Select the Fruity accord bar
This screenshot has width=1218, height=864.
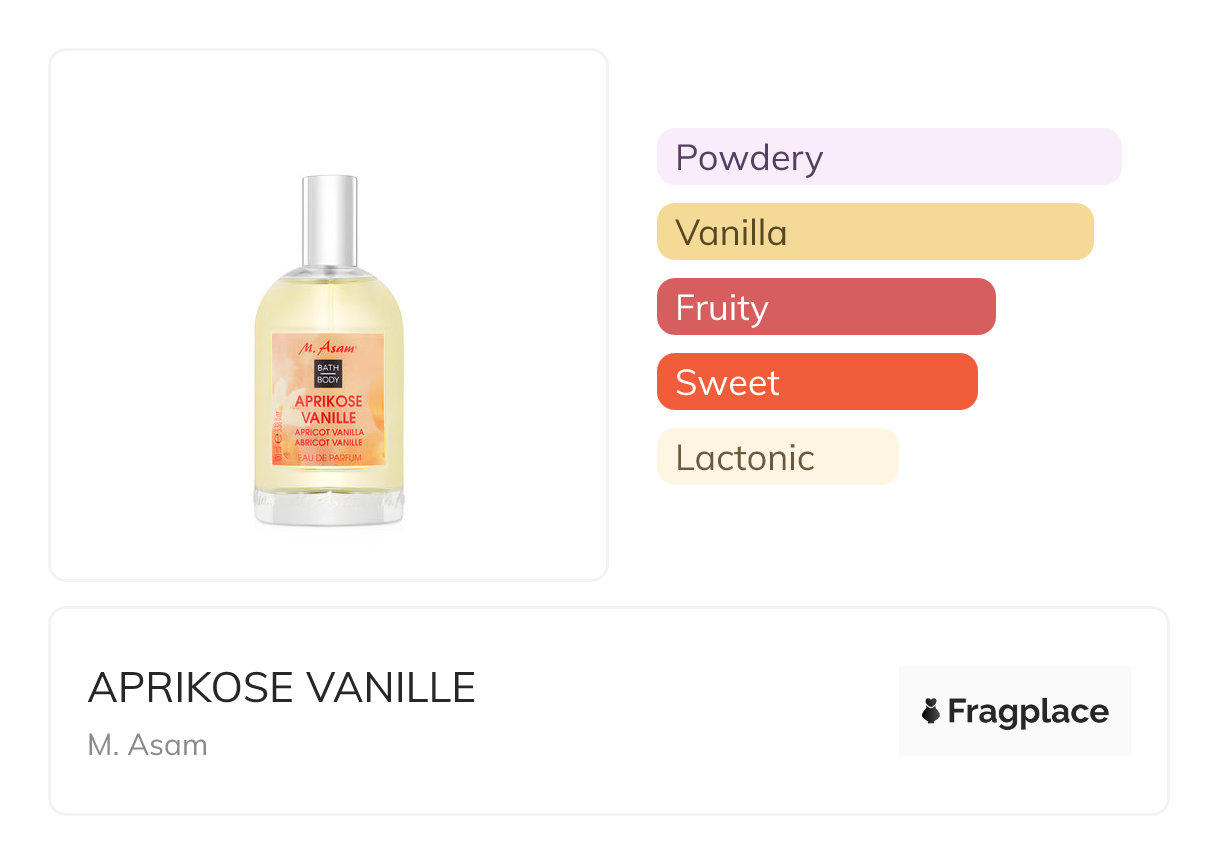coord(825,307)
